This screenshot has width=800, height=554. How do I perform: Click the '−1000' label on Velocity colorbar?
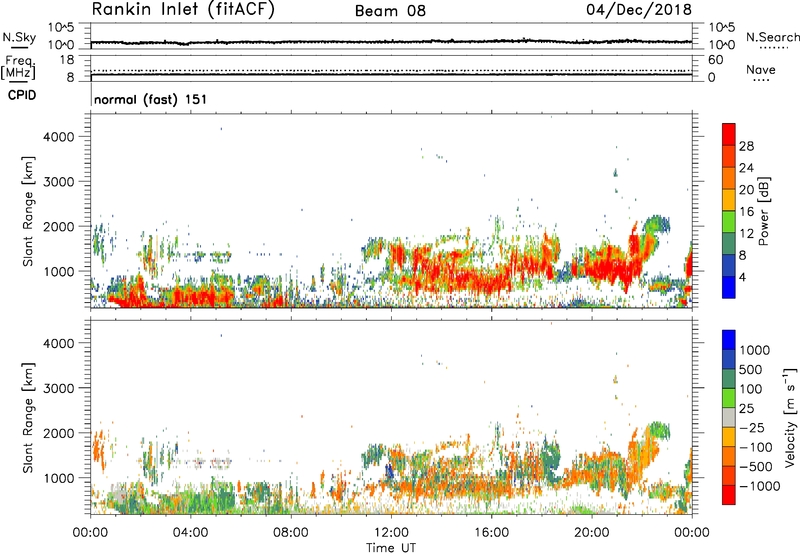pyautogui.click(x=760, y=486)
